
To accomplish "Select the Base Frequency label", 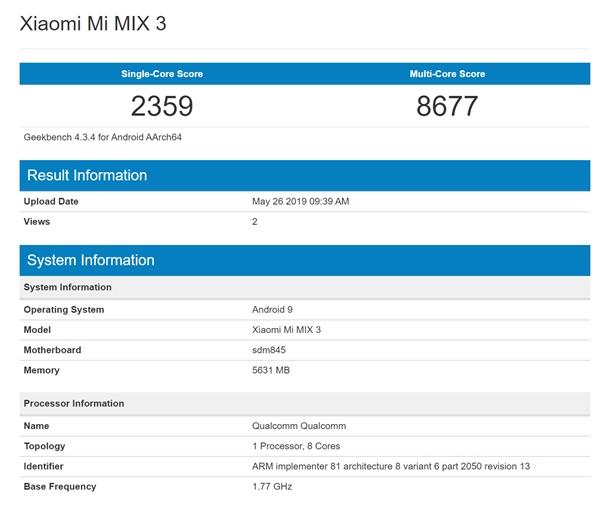I will [x=60, y=486].
